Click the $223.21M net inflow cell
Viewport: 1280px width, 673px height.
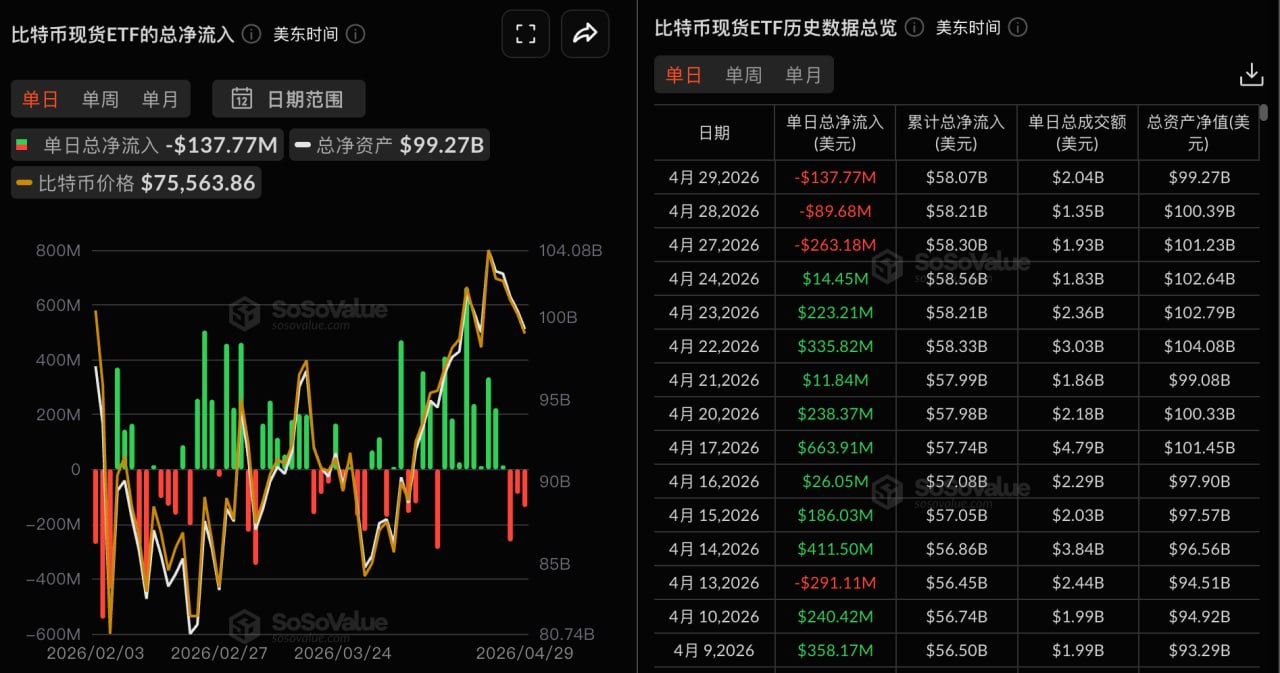[835, 312]
